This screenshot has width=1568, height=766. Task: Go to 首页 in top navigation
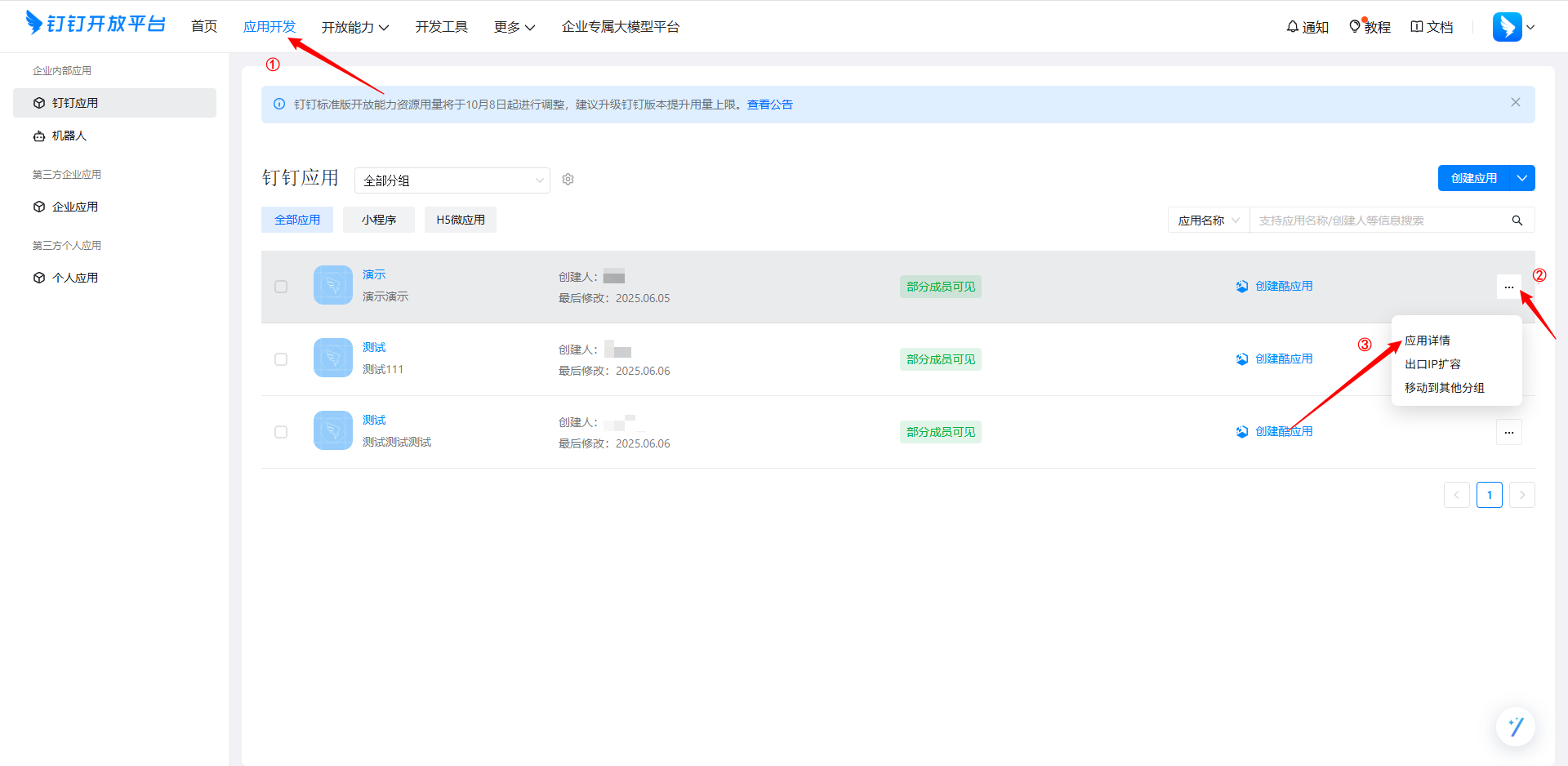pos(204,27)
